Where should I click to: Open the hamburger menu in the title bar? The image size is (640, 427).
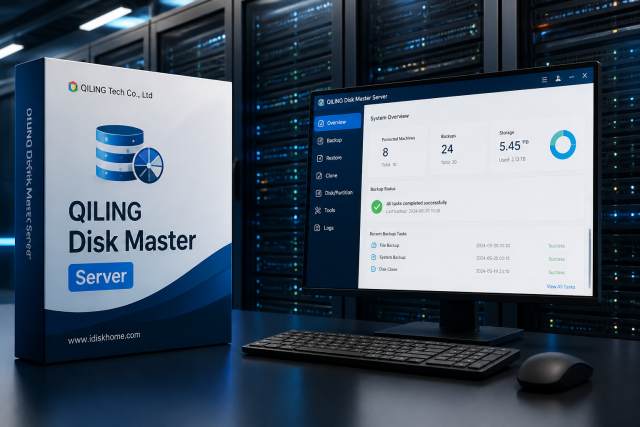544,80
